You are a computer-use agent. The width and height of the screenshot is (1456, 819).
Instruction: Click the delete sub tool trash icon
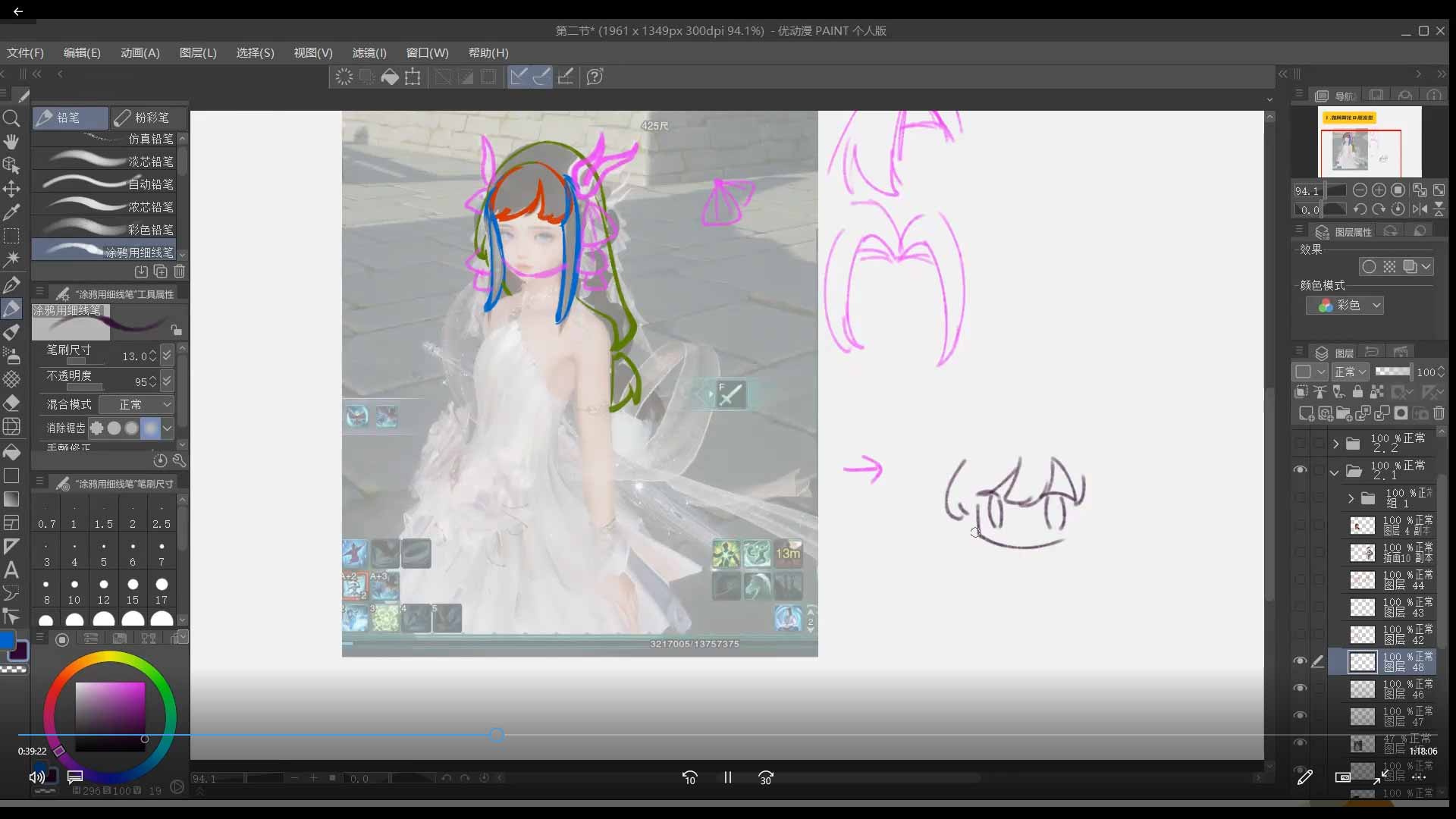point(180,271)
